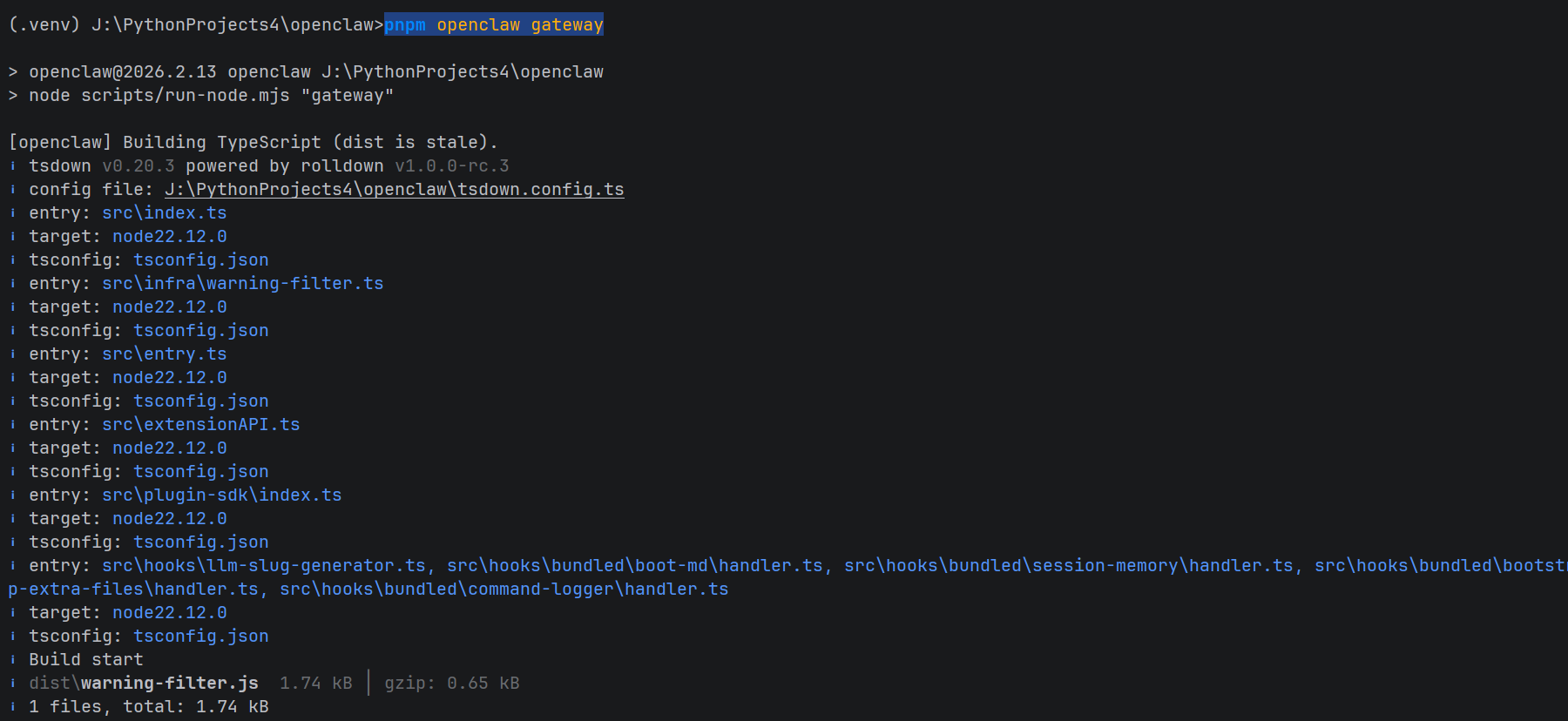Image resolution: width=1568 pixels, height=721 pixels.
Task: Open the tsdown.config.ts config file path link
Action: [x=394, y=190]
